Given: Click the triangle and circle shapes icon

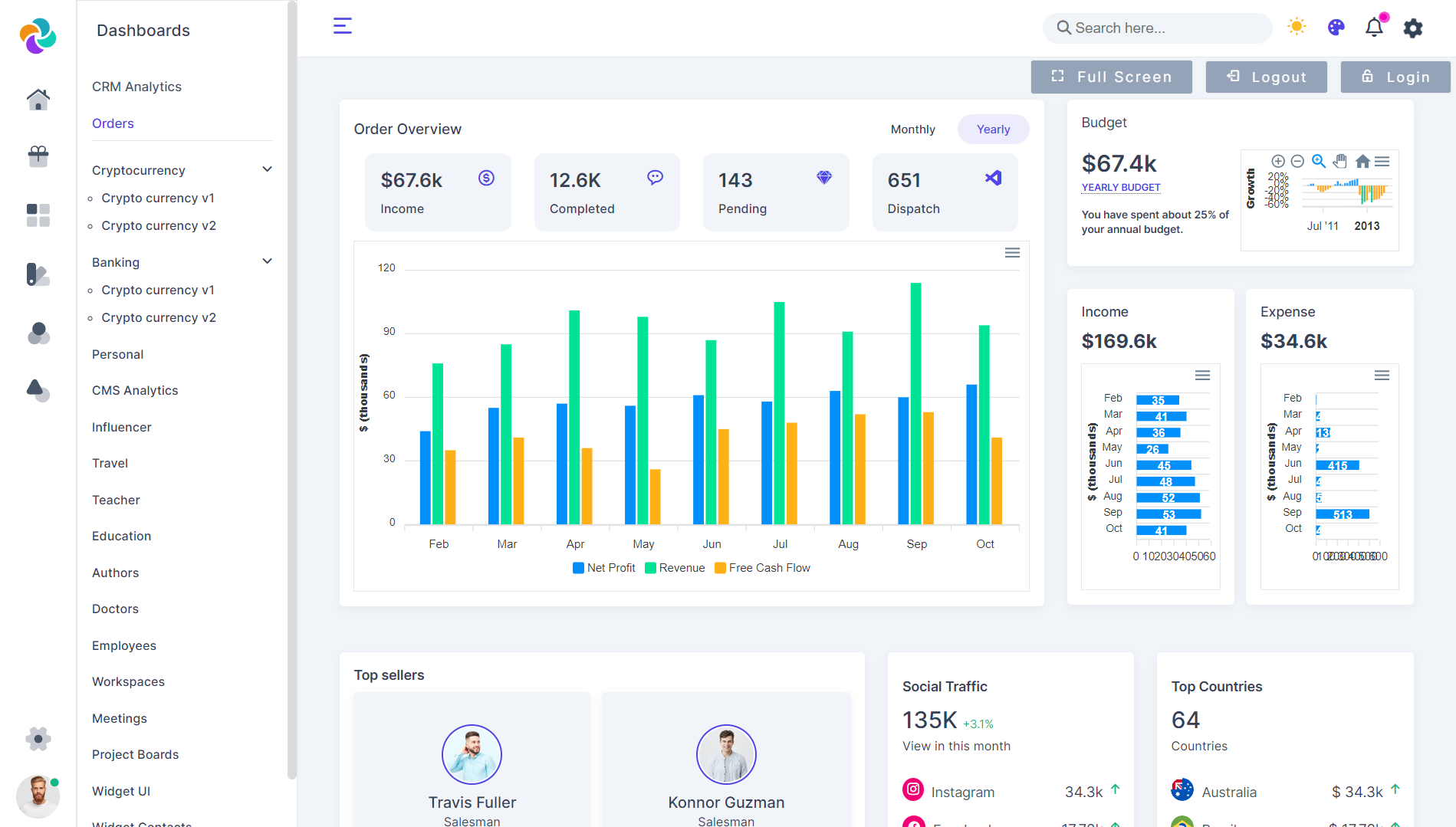Looking at the screenshot, I should (38, 390).
